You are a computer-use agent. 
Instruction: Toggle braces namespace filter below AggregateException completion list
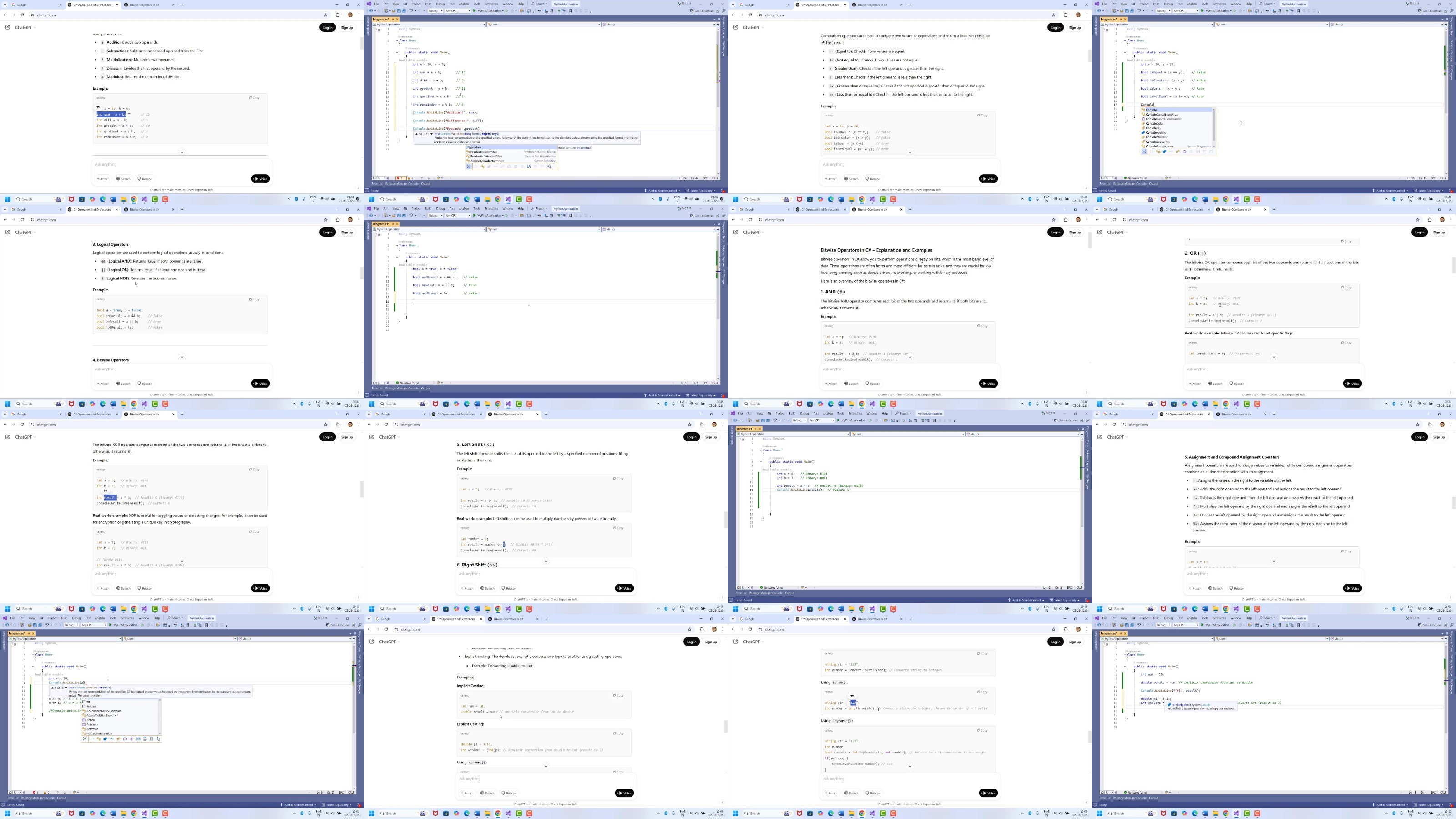pyautogui.click(x=91, y=739)
